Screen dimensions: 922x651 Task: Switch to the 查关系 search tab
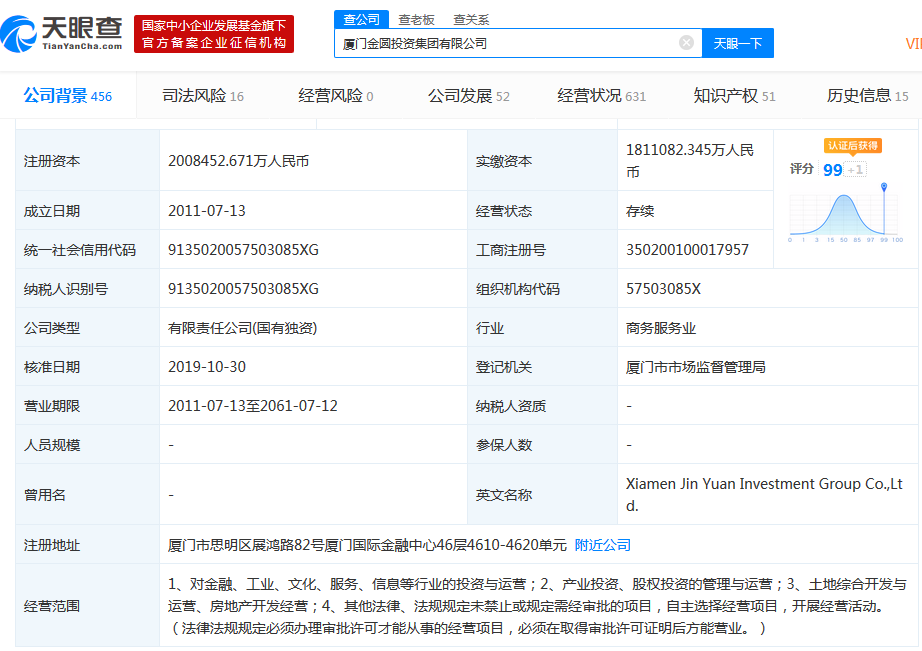pyautogui.click(x=471, y=19)
